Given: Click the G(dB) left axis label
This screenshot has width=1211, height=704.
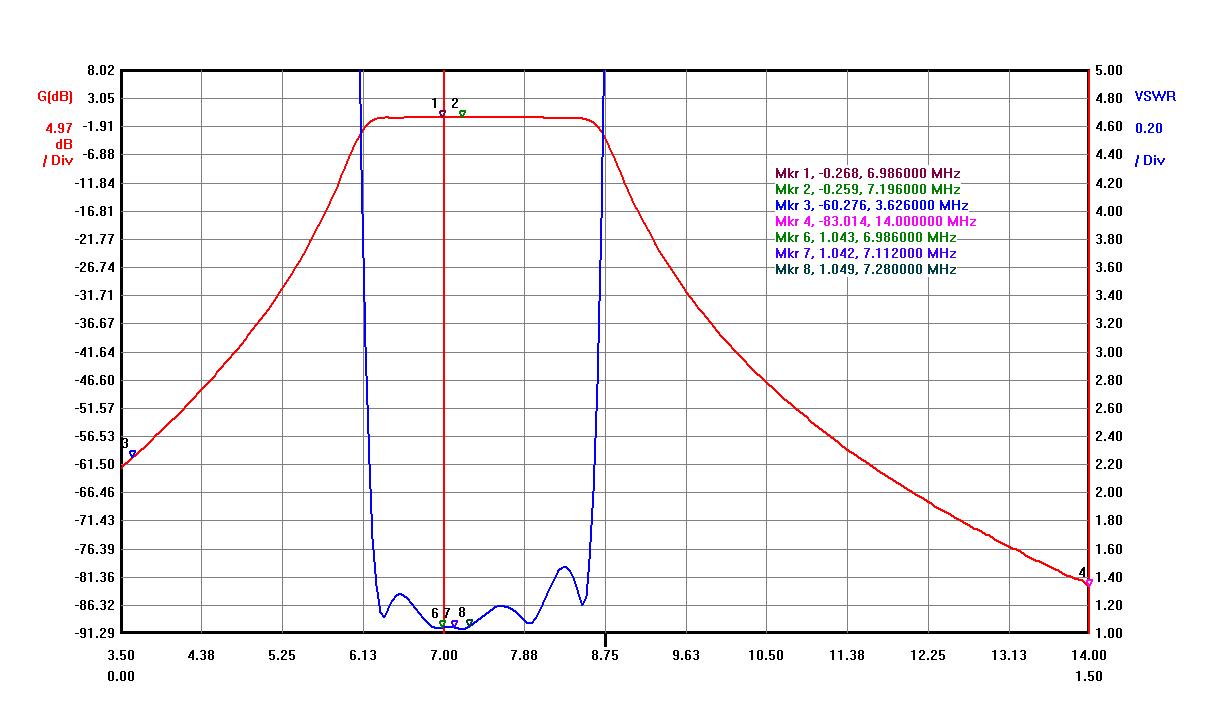Looking at the screenshot, I should (x=55, y=97).
